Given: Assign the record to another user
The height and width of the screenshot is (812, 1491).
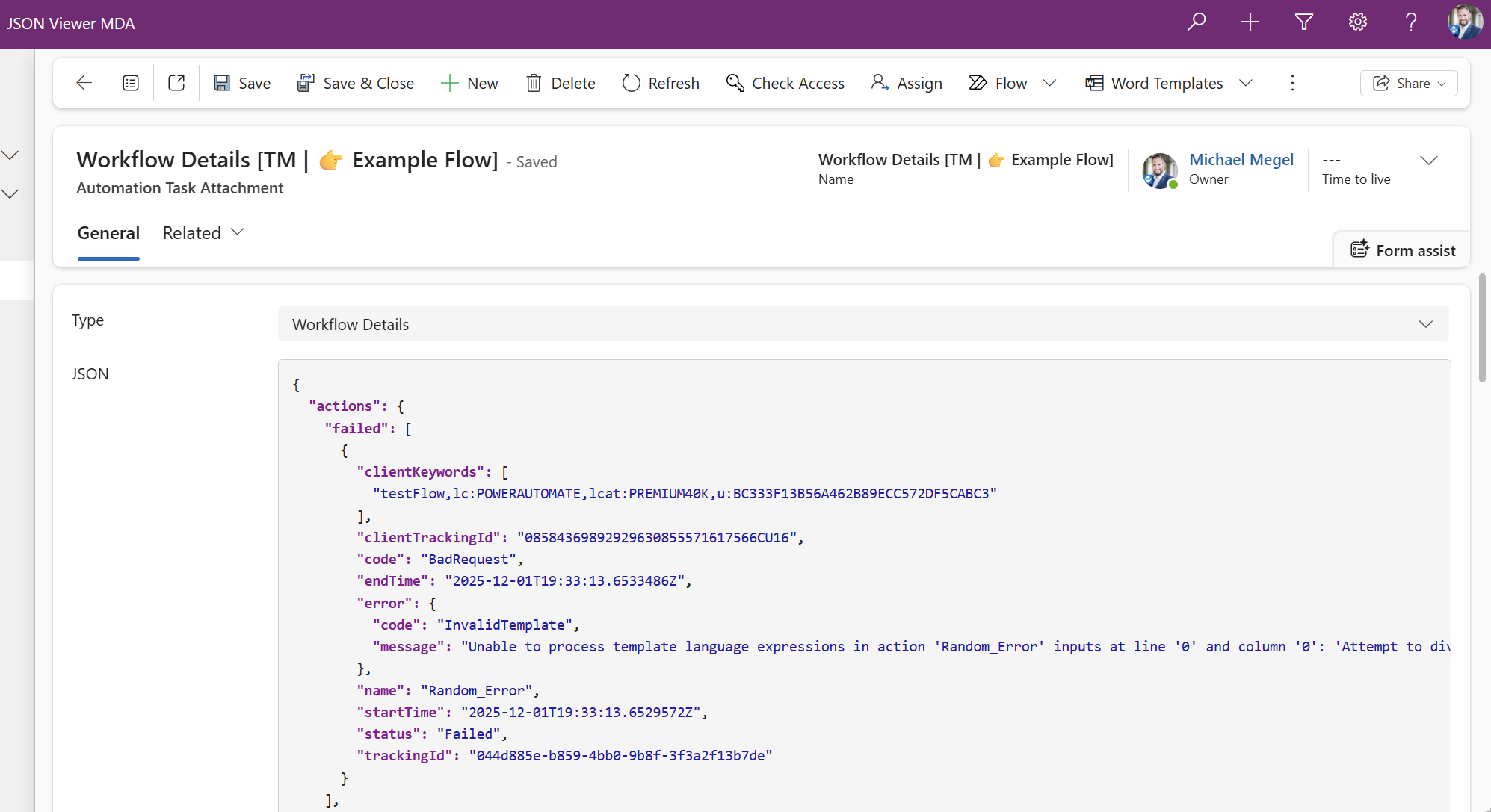Looking at the screenshot, I should click(x=907, y=83).
